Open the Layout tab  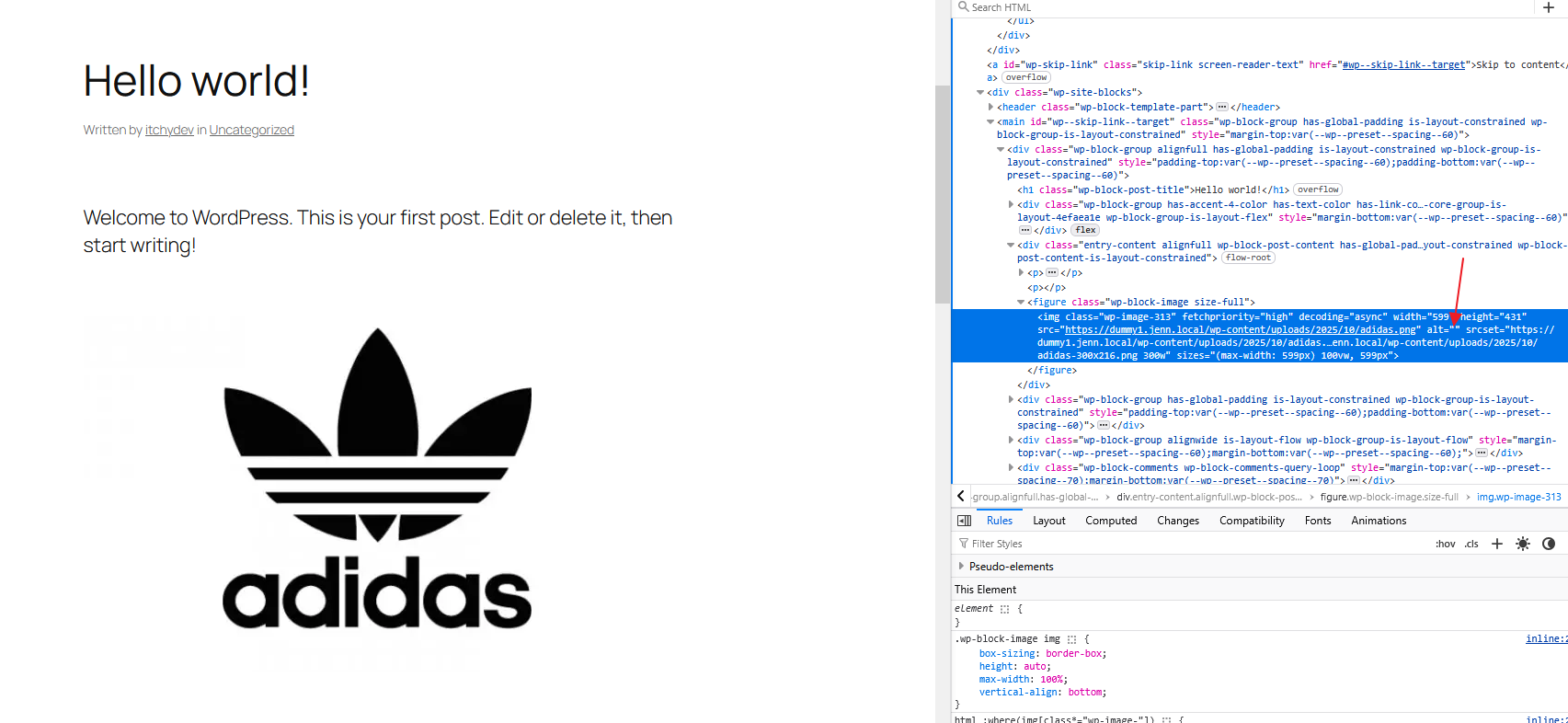(x=1048, y=521)
